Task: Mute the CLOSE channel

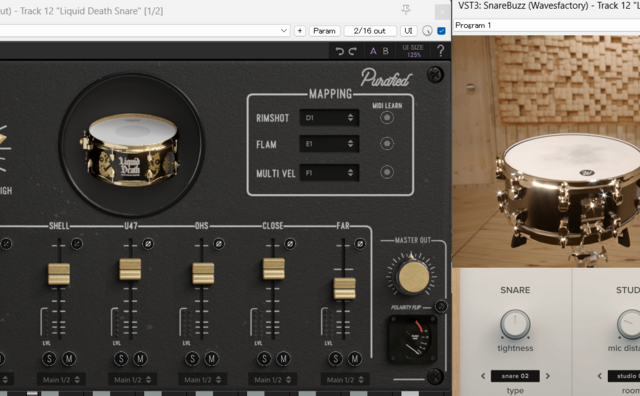Action: click(283, 359)
